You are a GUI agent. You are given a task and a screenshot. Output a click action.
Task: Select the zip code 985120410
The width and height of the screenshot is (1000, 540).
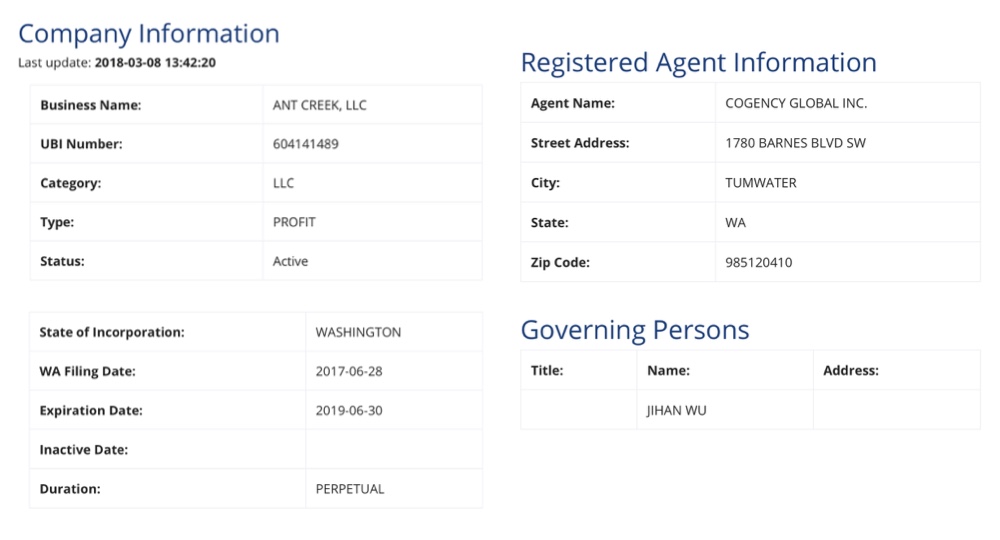click(758, 263)
